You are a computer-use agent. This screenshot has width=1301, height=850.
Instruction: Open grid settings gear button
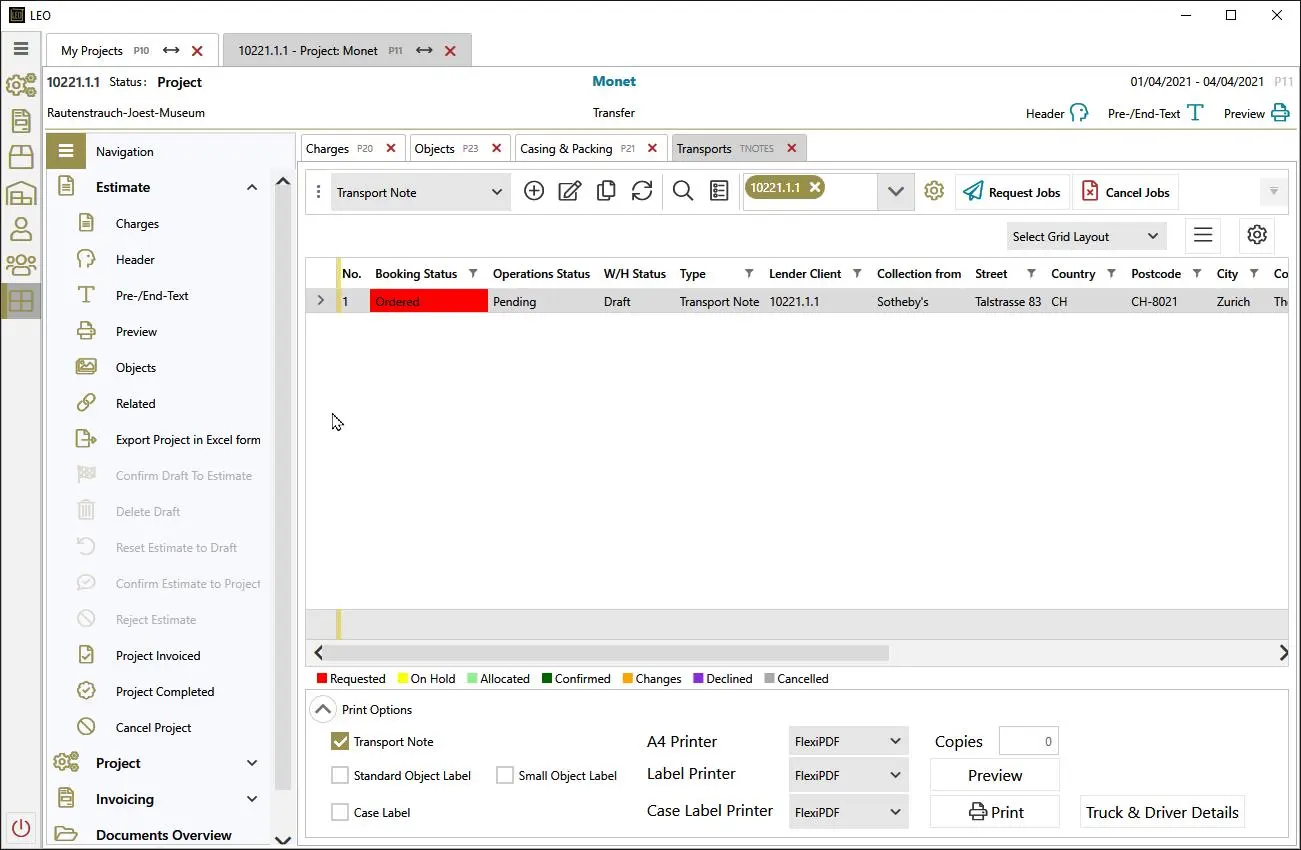1257,235
